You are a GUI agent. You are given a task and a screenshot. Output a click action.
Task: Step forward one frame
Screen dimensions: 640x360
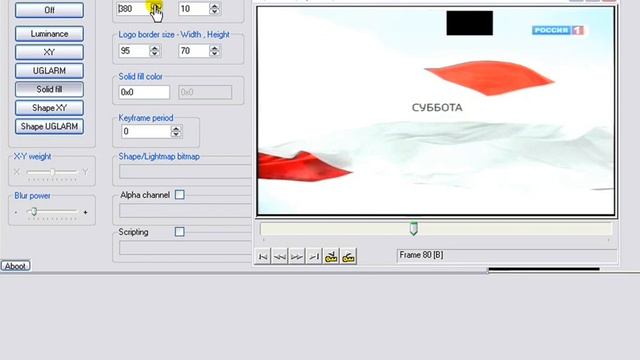297,257
